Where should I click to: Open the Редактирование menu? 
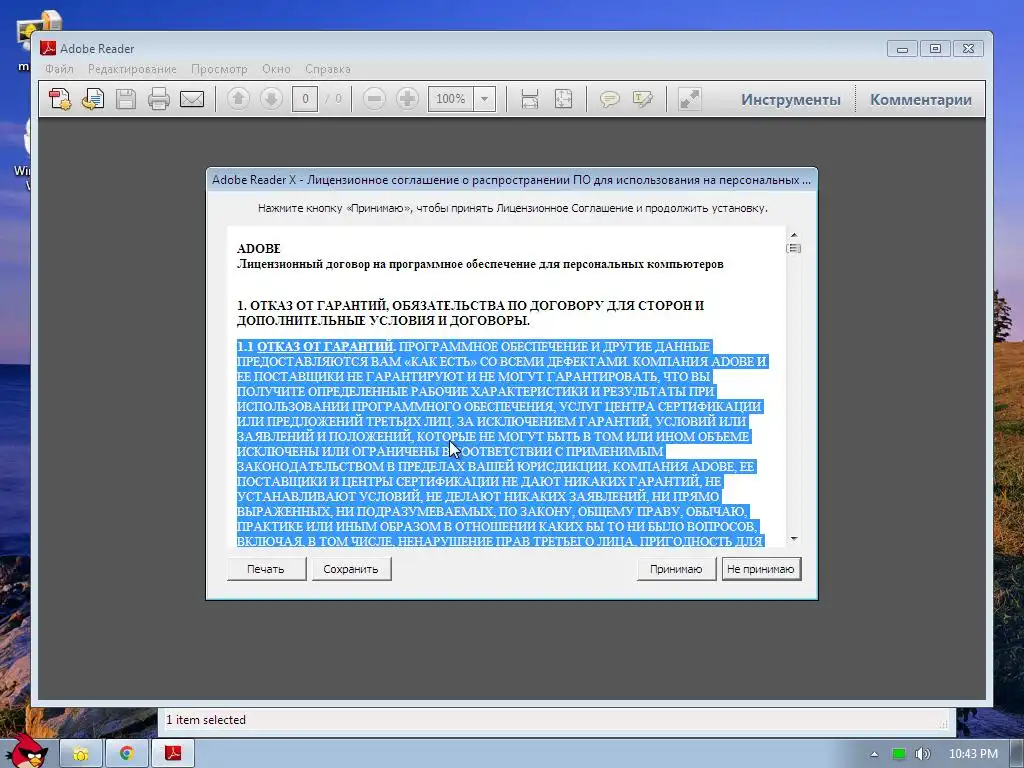[133, 69]
